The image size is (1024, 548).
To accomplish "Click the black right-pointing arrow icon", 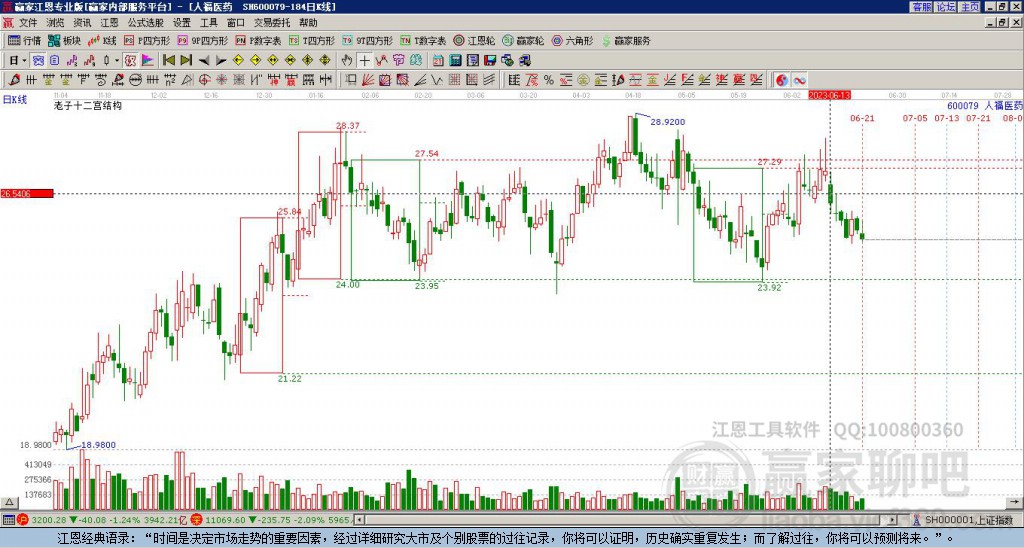I will (221, 60).
